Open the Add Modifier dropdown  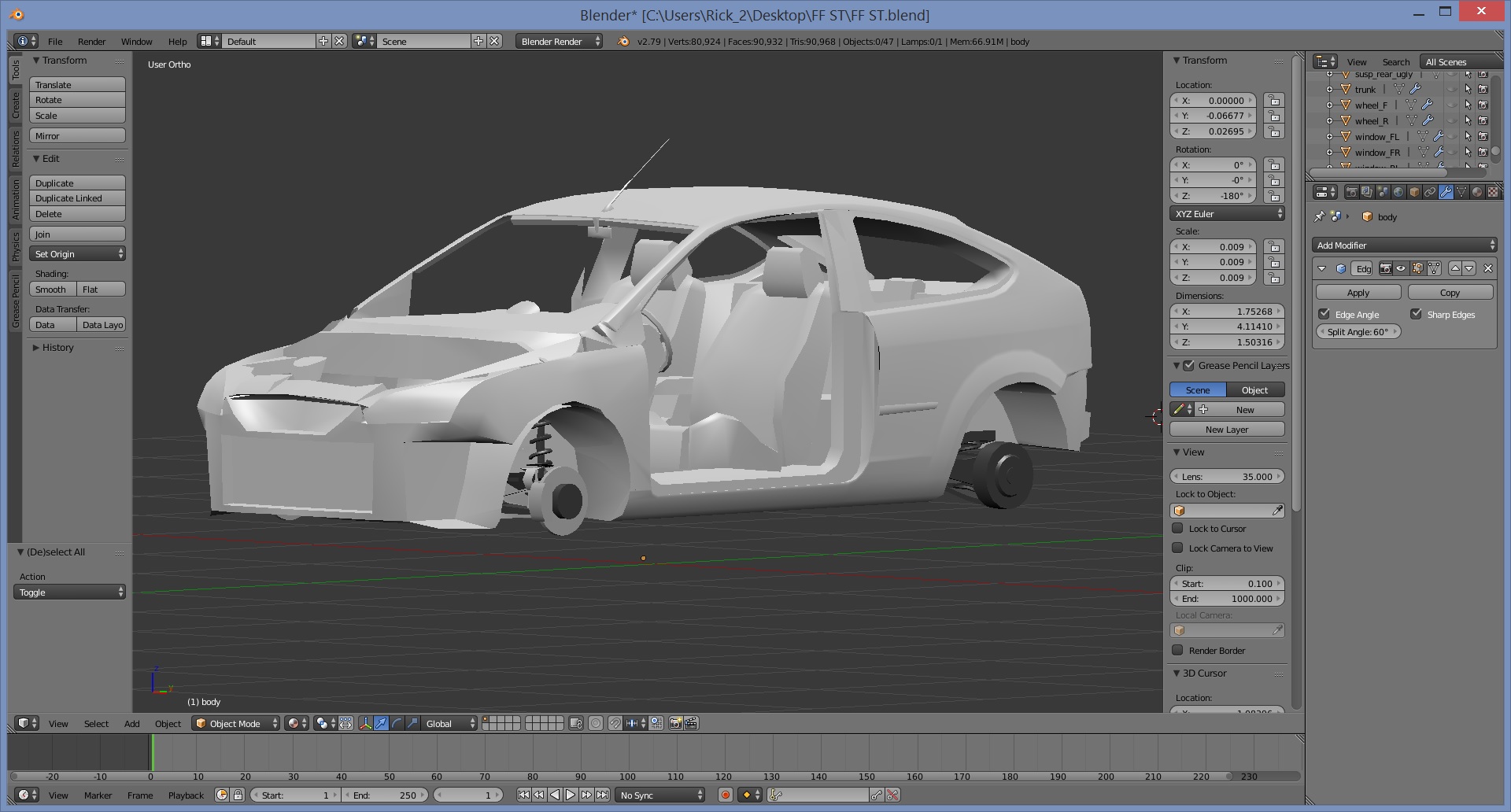pos(1404,245)
